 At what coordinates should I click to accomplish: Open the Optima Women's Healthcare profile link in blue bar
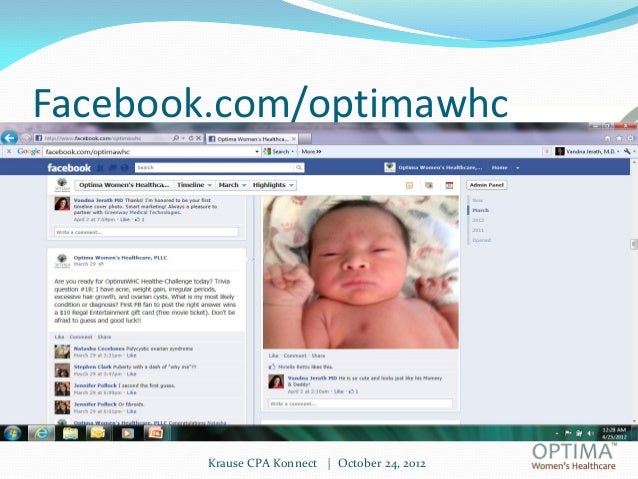point(433,168)
